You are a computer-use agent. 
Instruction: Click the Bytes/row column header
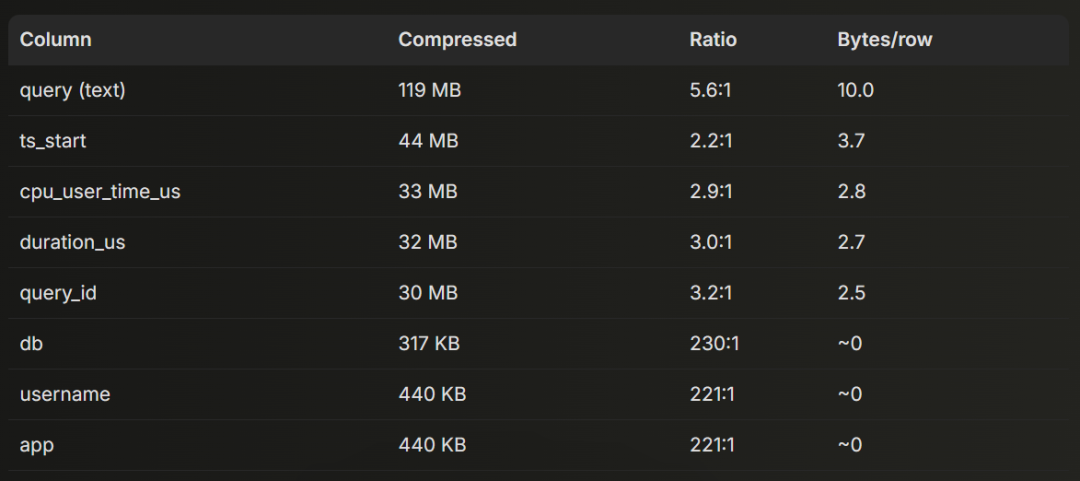click(884, 40)
